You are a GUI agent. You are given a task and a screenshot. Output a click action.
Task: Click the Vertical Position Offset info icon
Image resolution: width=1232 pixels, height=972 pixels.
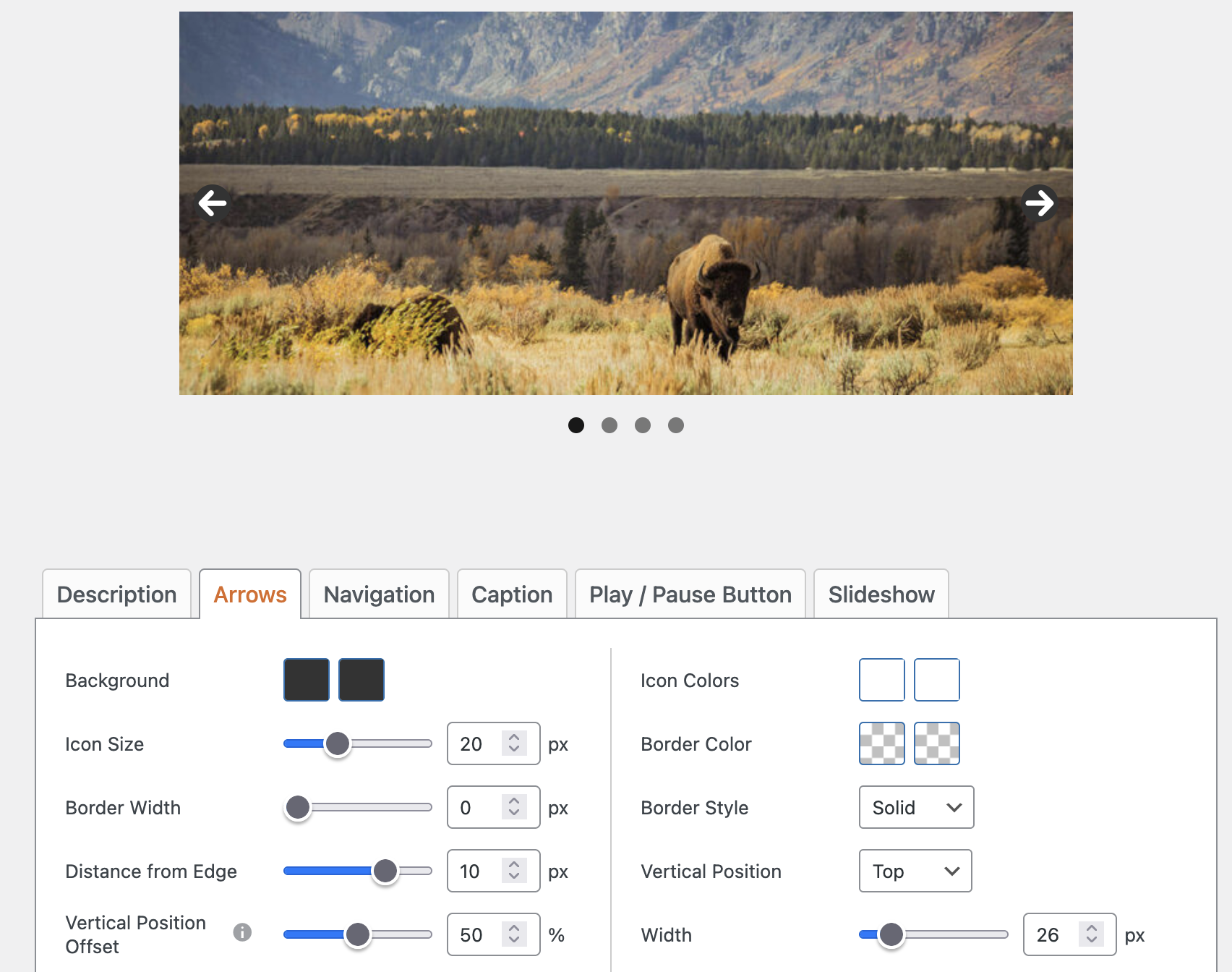click(242, 932)
